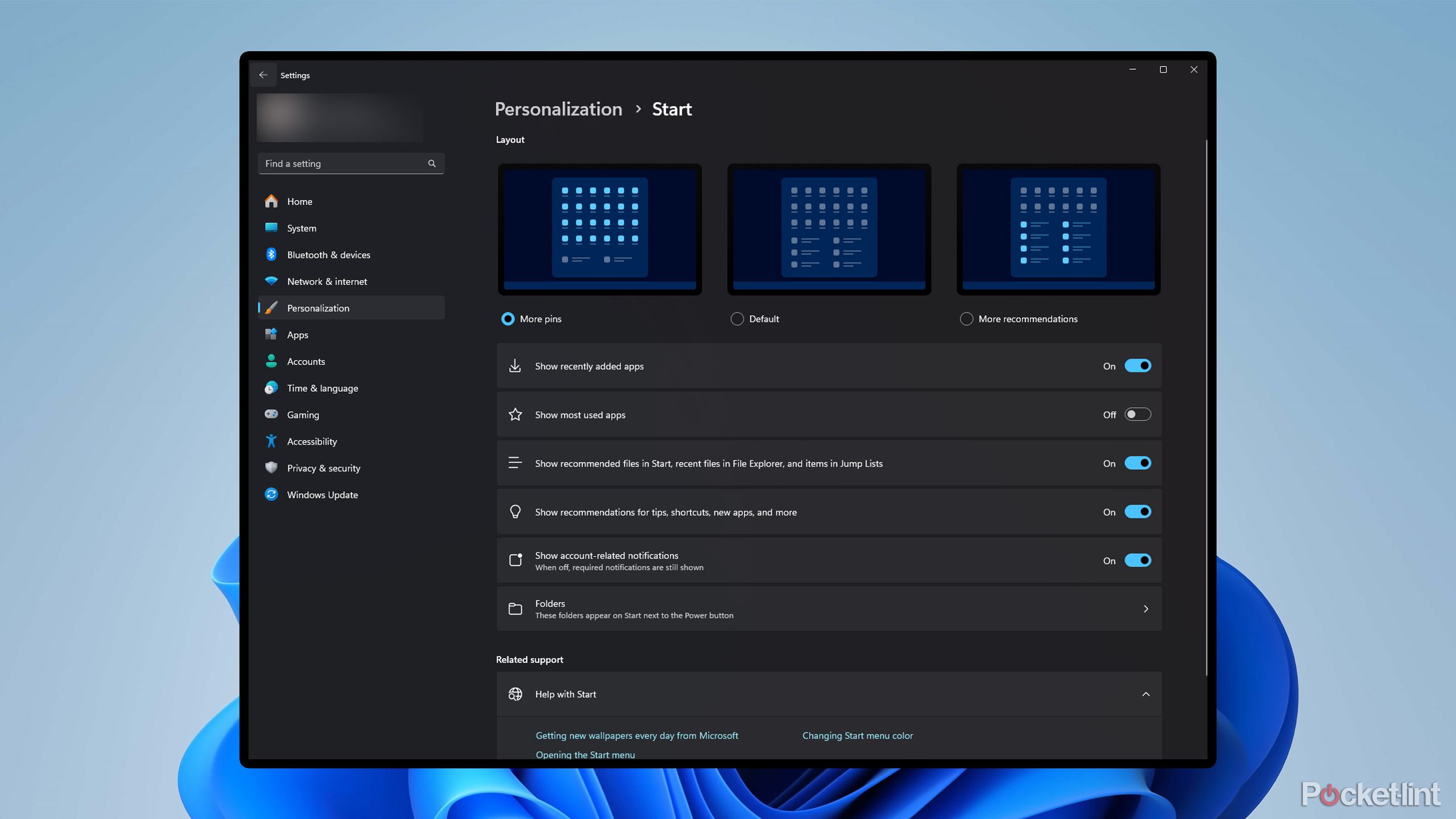Open Bluetooth & devices settings
Image resolution: width=1456 pixels, height=819 pixels.
pos(351,254)
